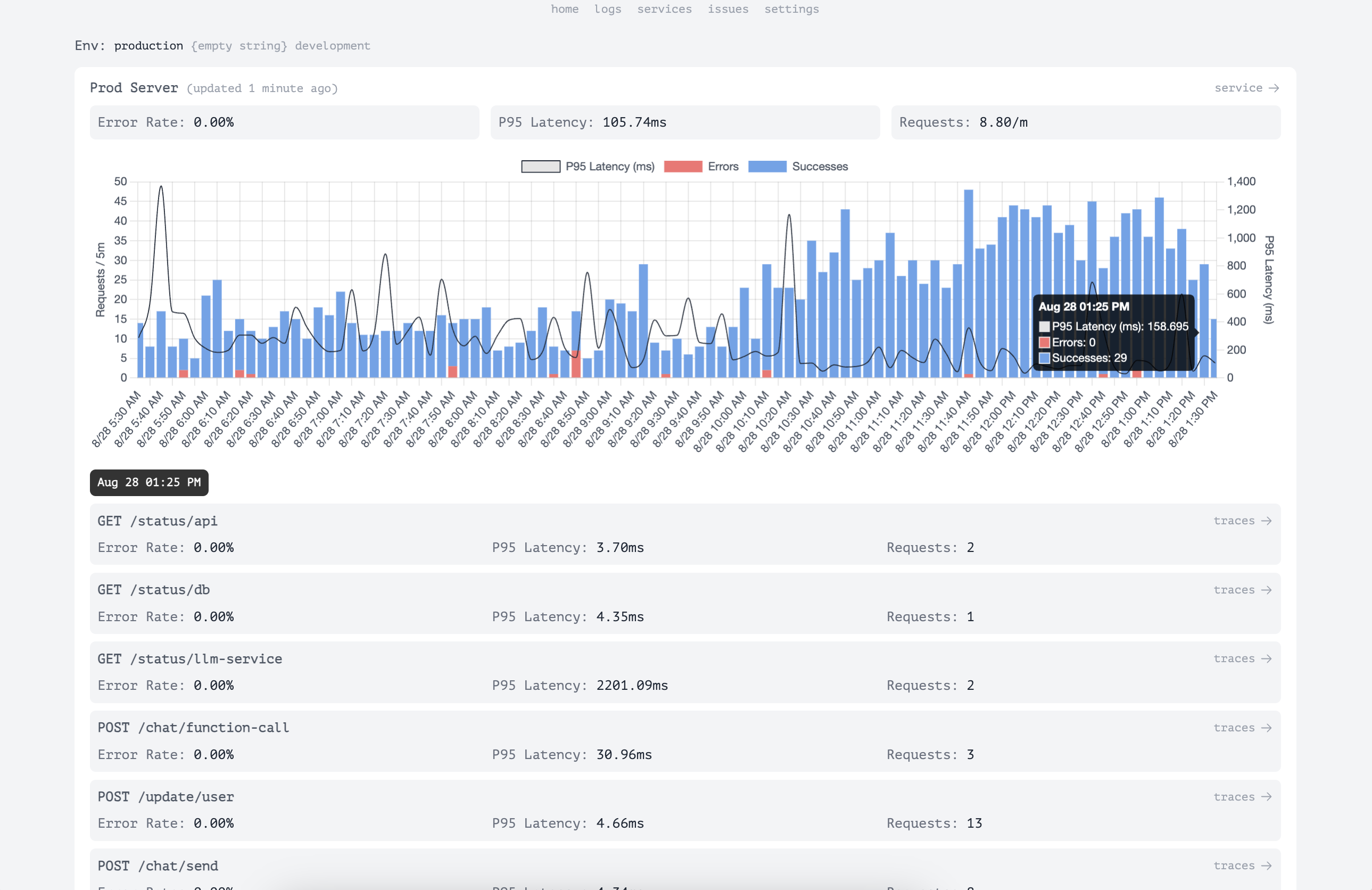Click the home navigation link
This screenshot has height=890, width=1372.
[x=564, y=9]
